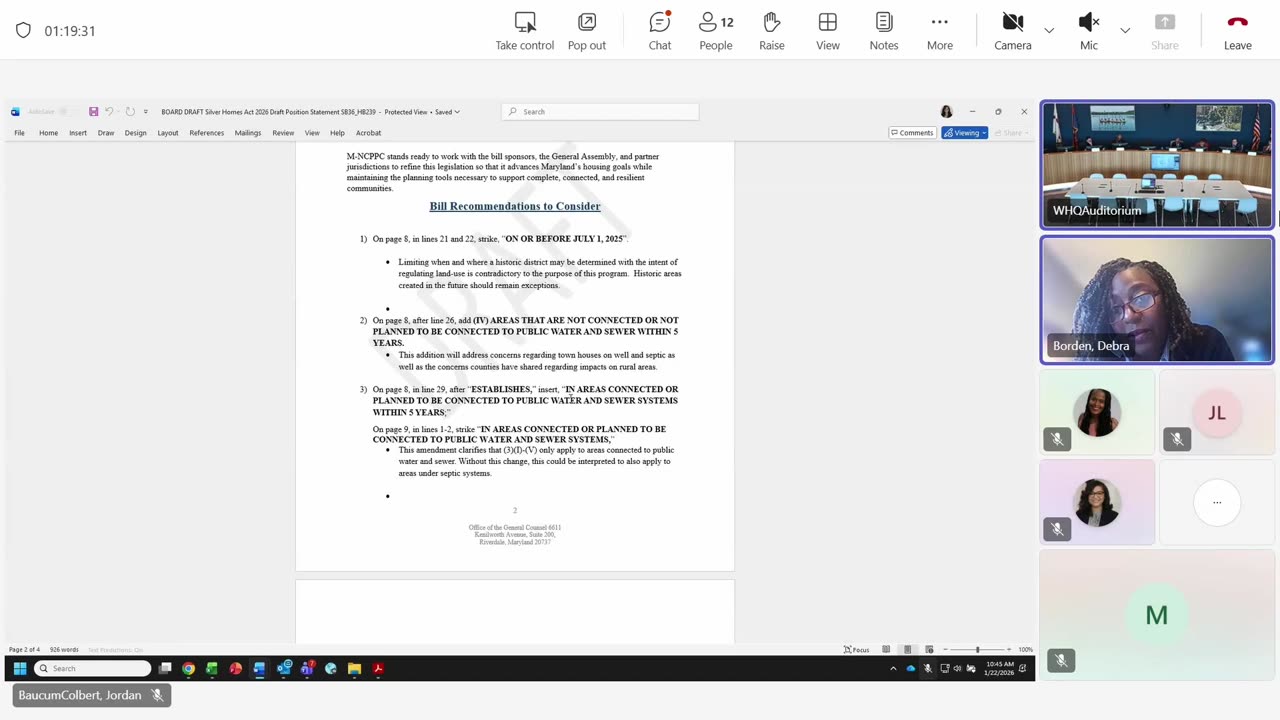Screen dimensions: 1280x720
Task: Adjust the Word zoom slider
Action: (977, 650)
